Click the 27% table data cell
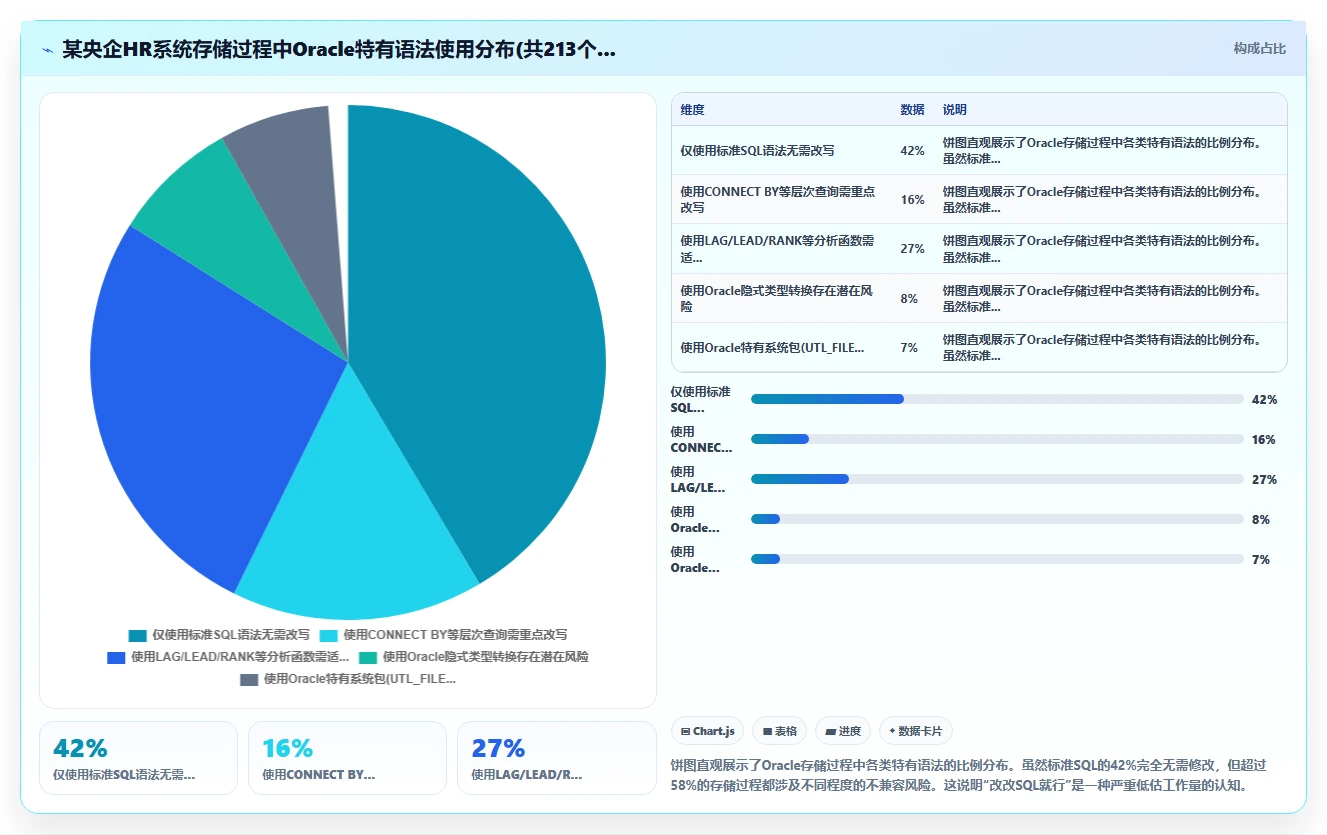This screenshot has width=1327, height=835. (912, 249)
